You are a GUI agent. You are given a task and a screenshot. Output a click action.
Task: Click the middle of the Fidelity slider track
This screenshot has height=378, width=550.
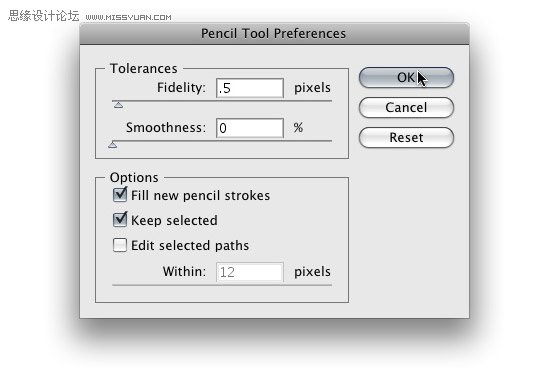click(222, 101)
